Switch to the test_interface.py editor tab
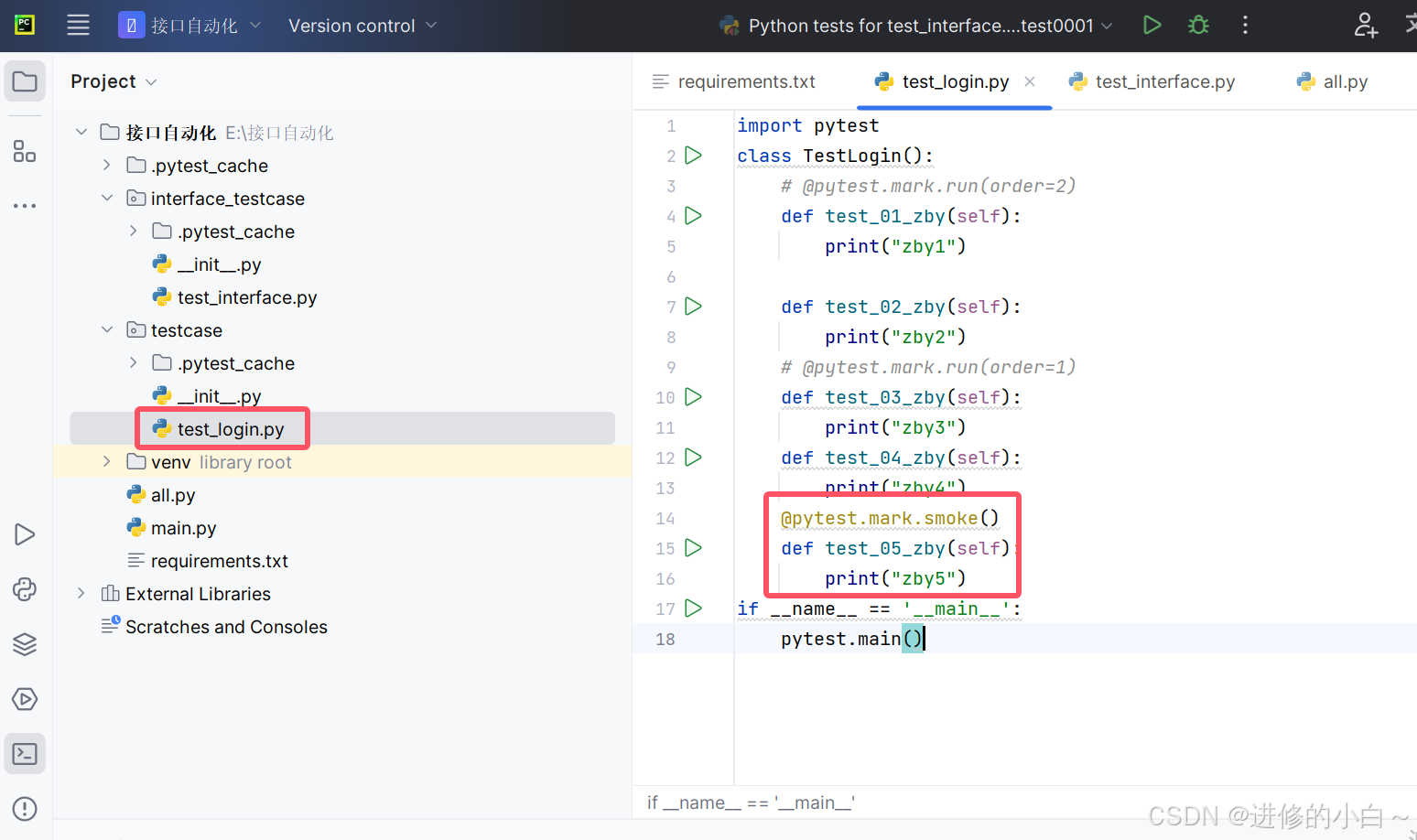 tap(1152, 81)
